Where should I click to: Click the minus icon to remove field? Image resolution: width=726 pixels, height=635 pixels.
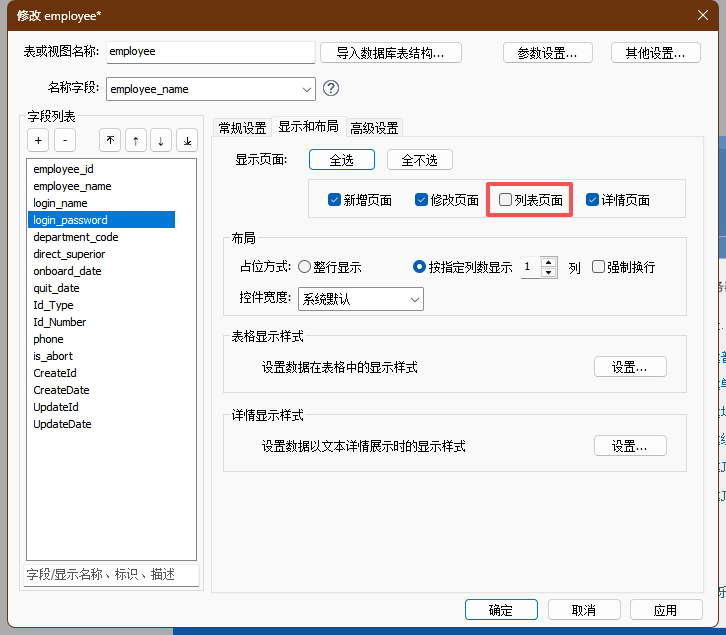pyautogui.click(x=63, y=141)
